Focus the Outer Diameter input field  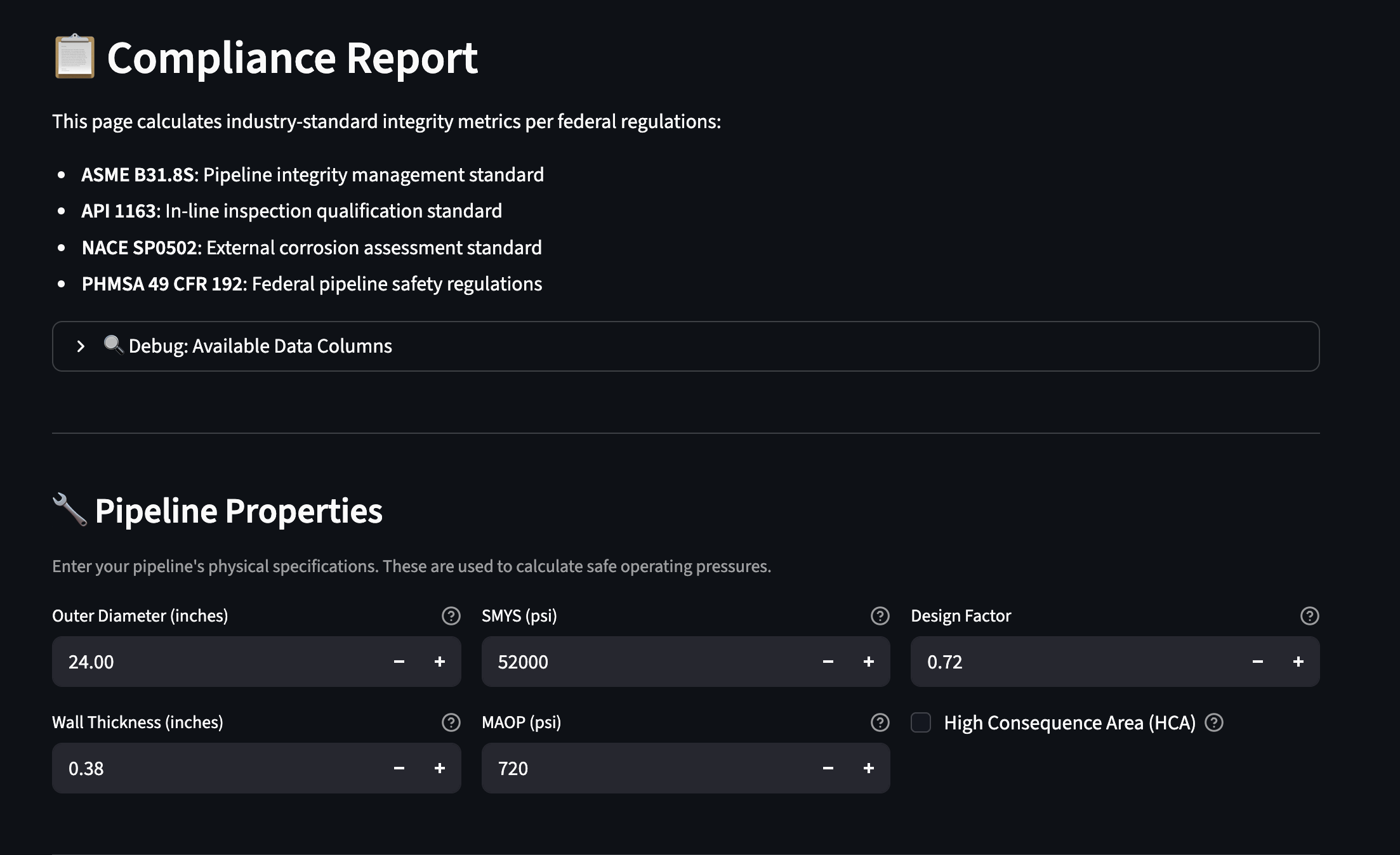click(x=216, y=662)
